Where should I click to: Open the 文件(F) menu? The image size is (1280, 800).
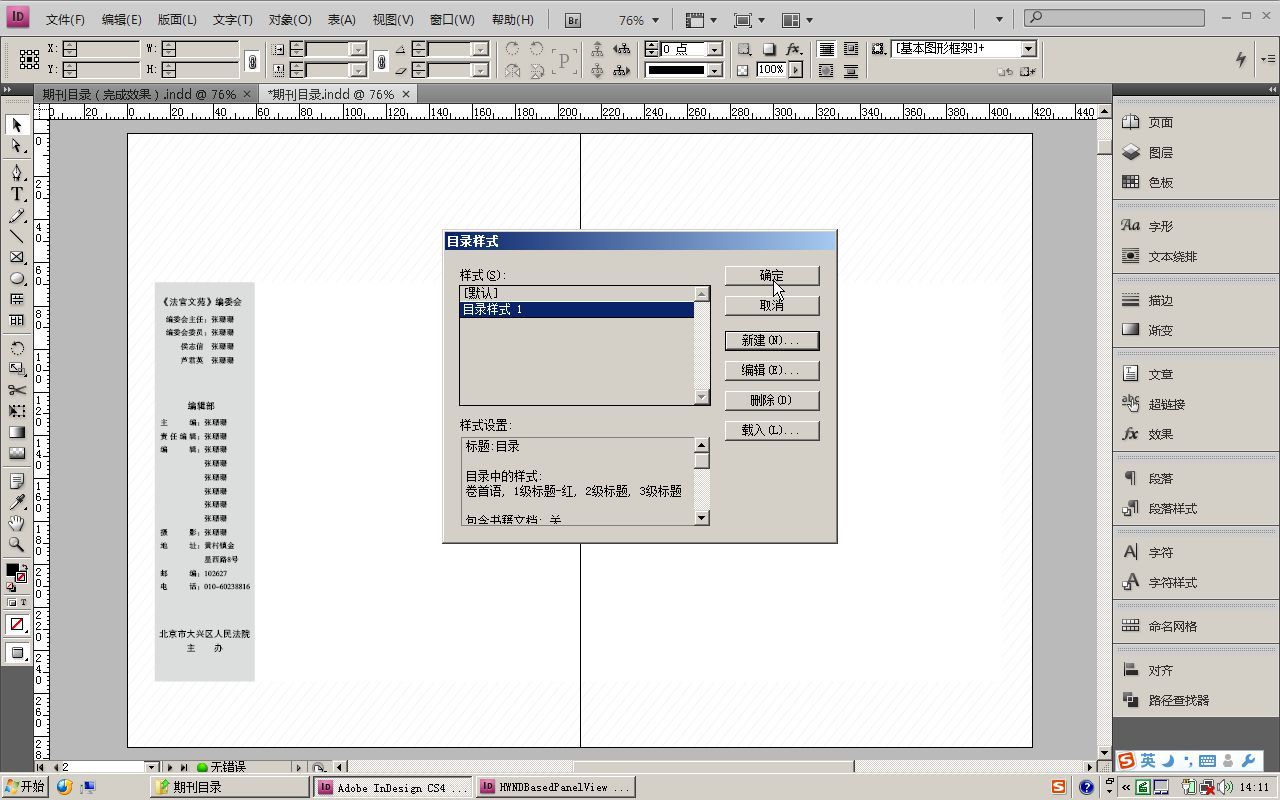(64, 19)
